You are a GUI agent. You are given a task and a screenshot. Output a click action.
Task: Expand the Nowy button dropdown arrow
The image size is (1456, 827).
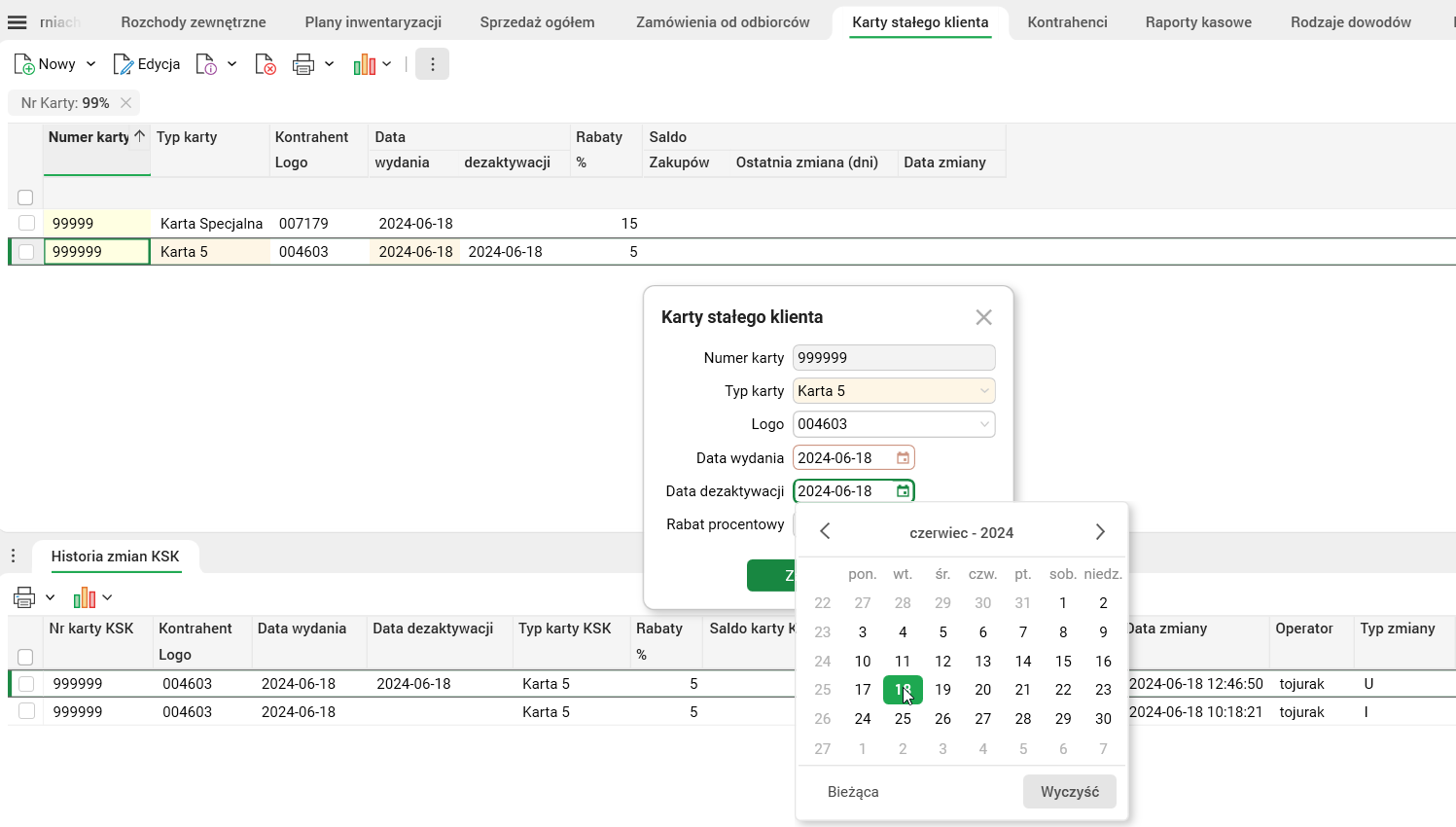pyautogui.click(x=91, y=64)
